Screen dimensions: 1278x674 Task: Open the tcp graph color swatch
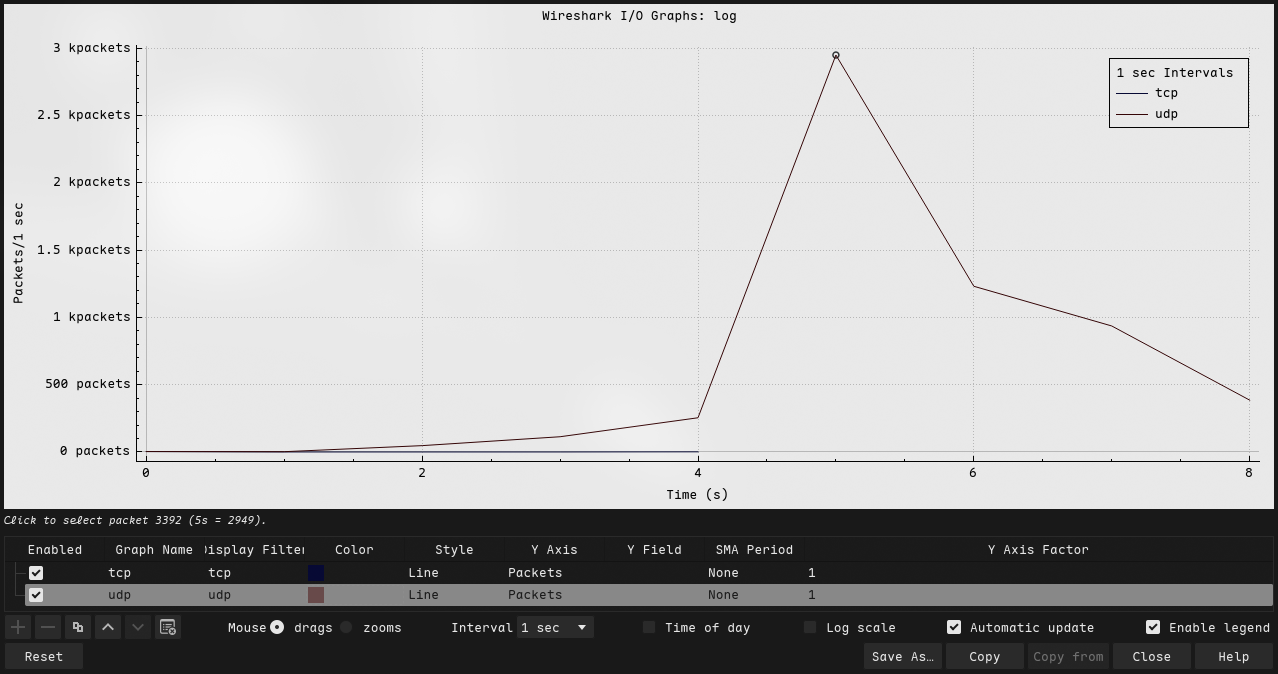click(x=316, y=573)
